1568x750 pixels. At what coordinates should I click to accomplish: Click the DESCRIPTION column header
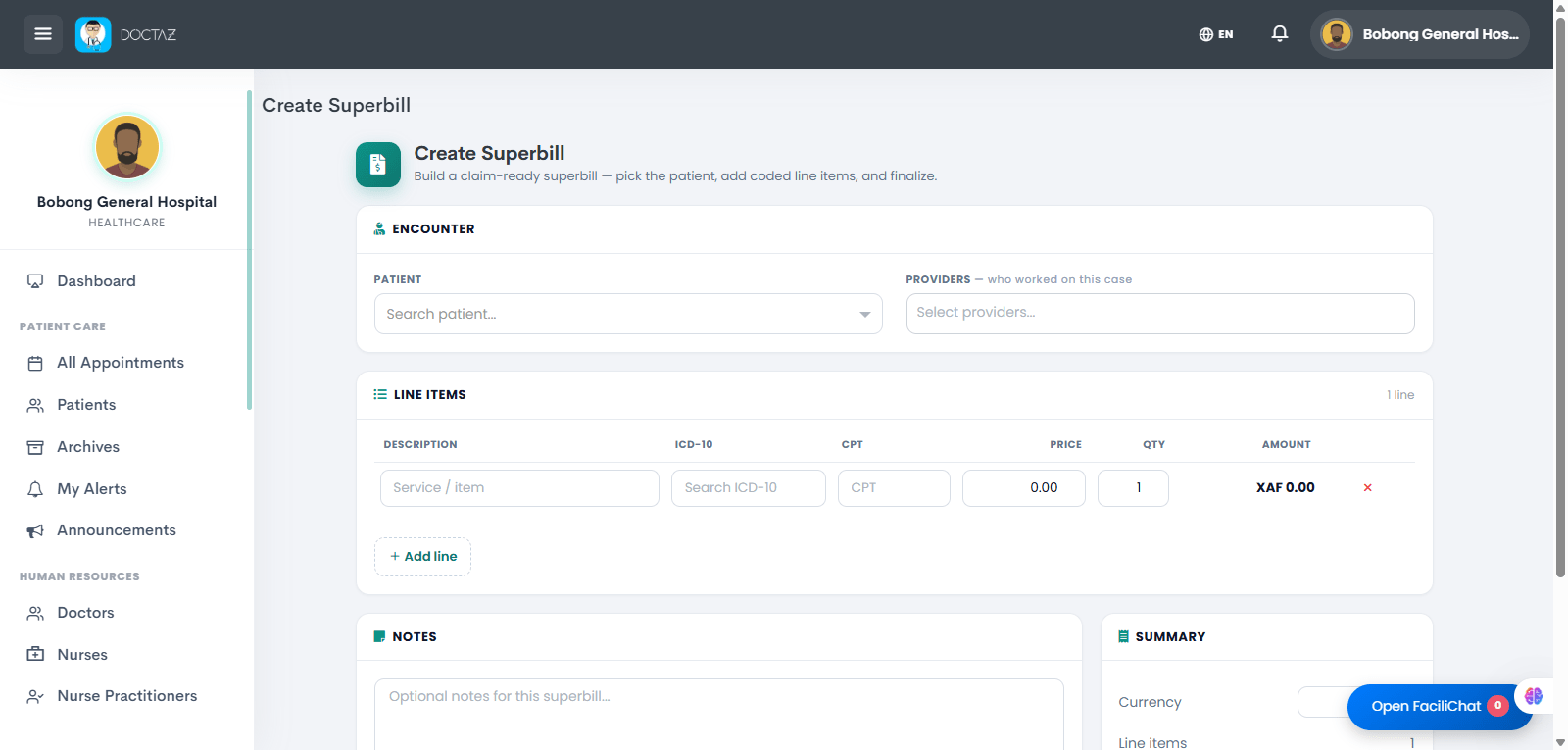click(x=420, y=445)
